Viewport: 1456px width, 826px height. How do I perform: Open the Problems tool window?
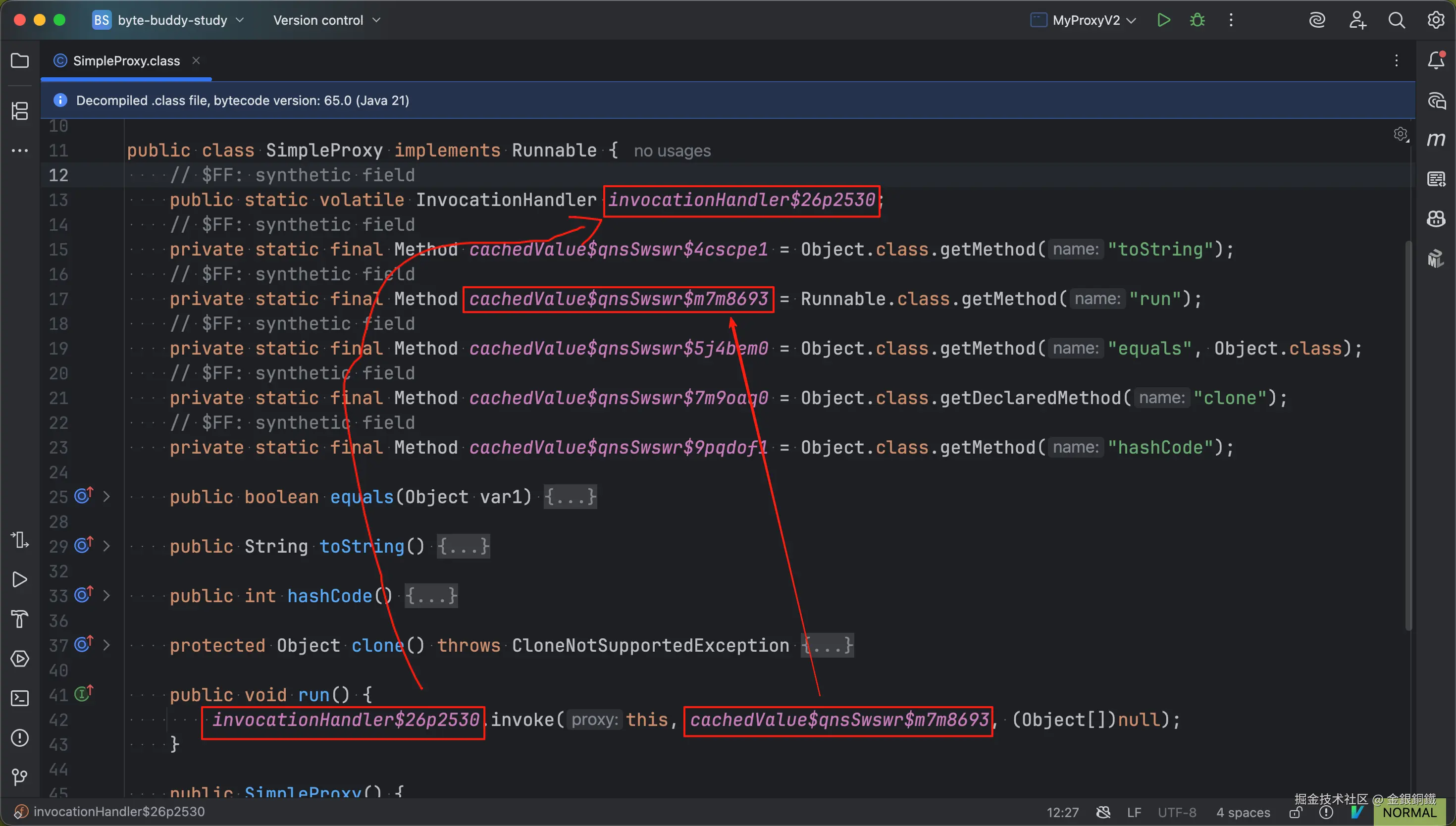tap(20, 738)
